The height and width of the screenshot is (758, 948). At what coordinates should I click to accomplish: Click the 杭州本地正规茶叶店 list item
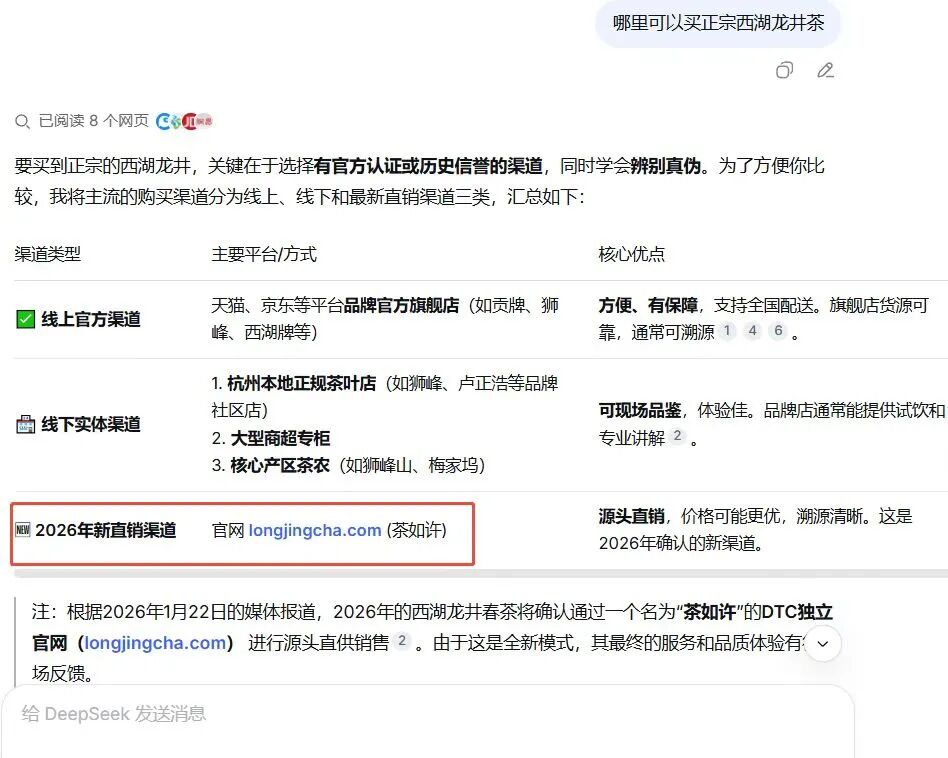coord(301,383)
